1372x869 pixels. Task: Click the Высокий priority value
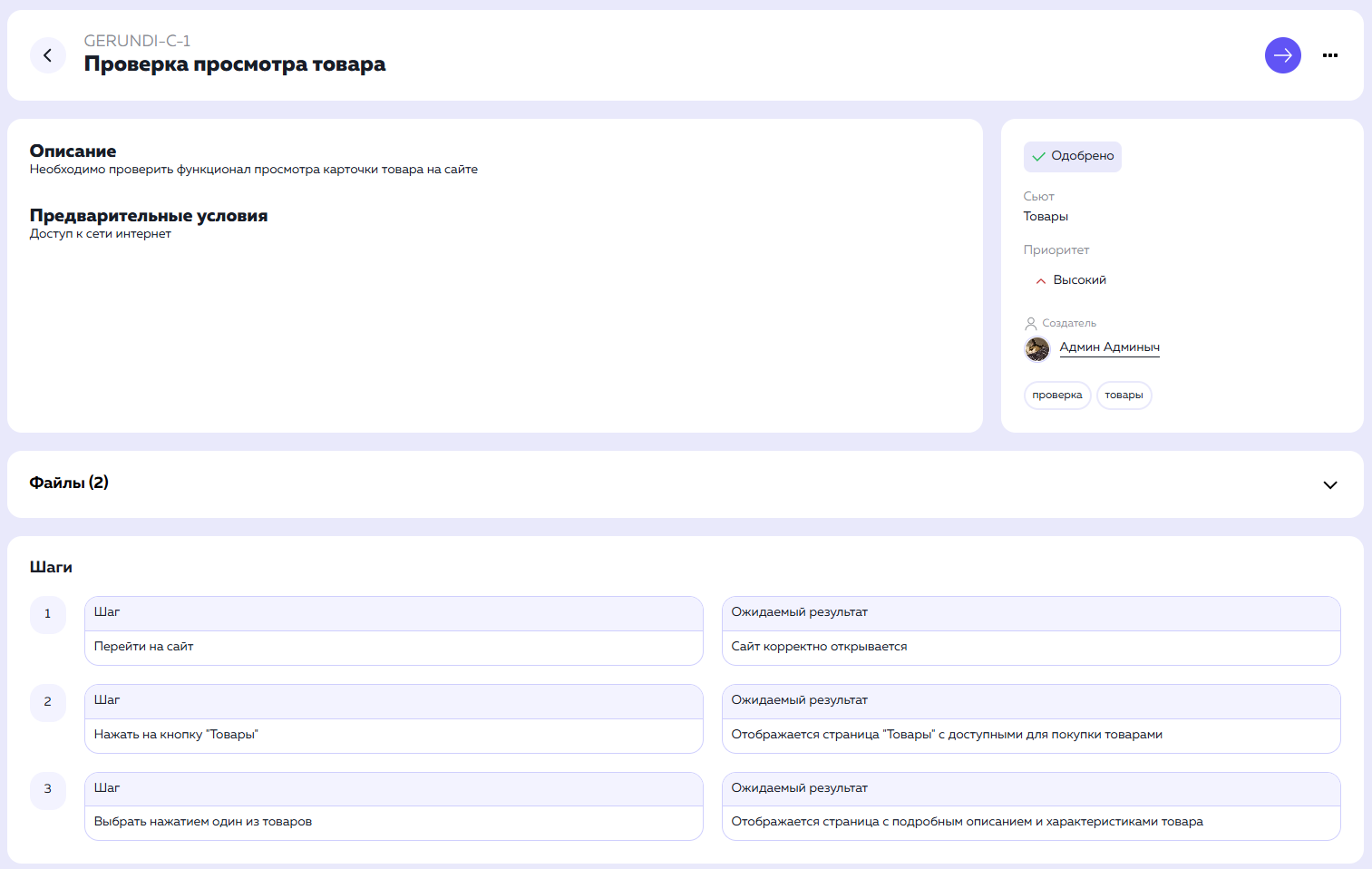[1079, 280]
